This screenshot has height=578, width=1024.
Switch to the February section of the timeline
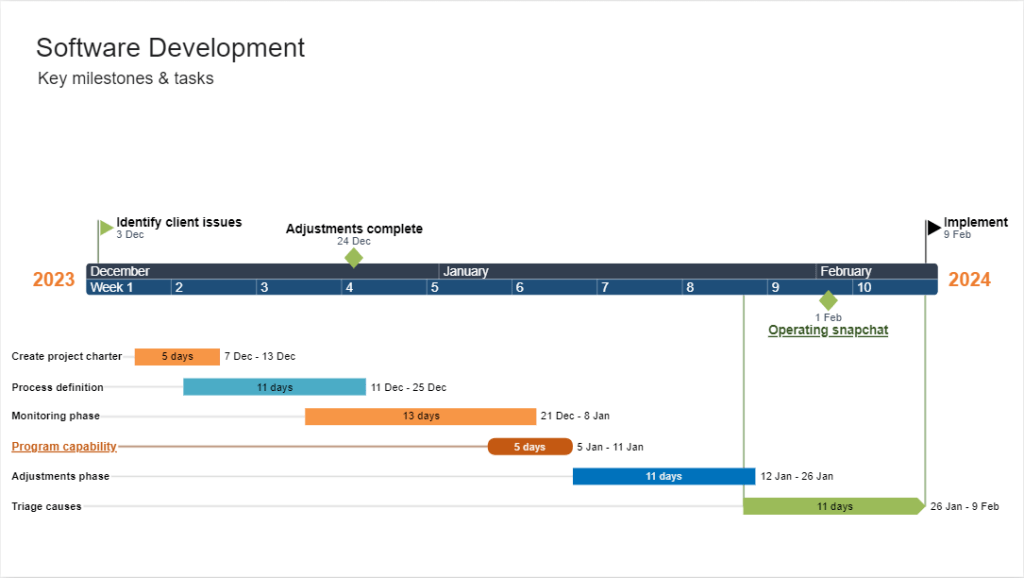click(x=846, y=270)
